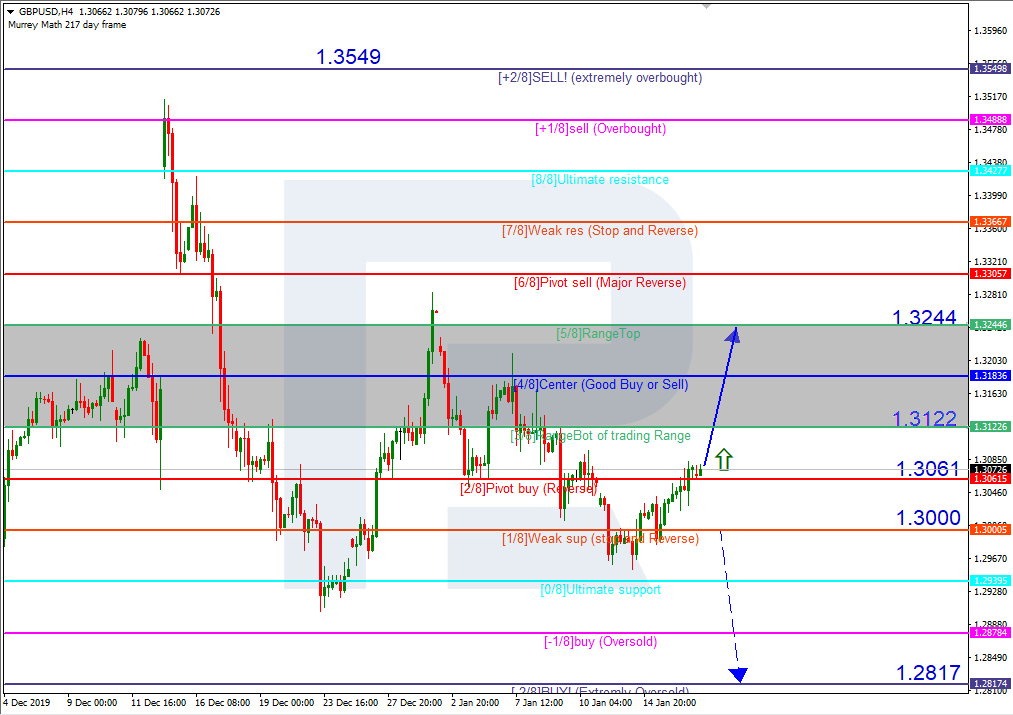Click the 'Murrey Math 217 day frame' label
The height and width of the screenshot is (715, 1013).
click(67, 25)
